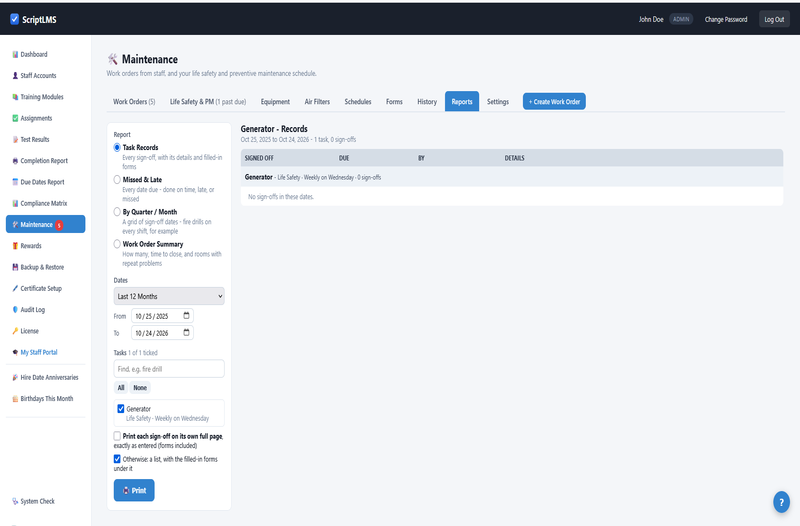
Task: Select the Reports tab
Action: coord(462,102)
